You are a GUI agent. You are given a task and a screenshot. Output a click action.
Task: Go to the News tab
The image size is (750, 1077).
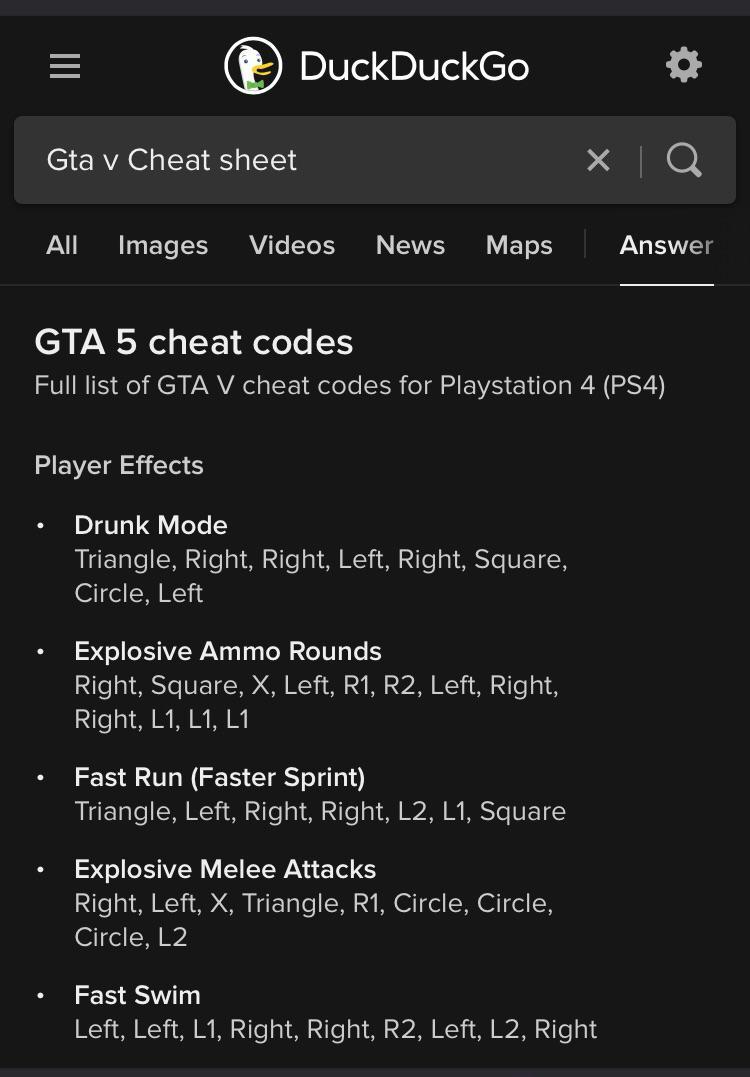[410, 245]
